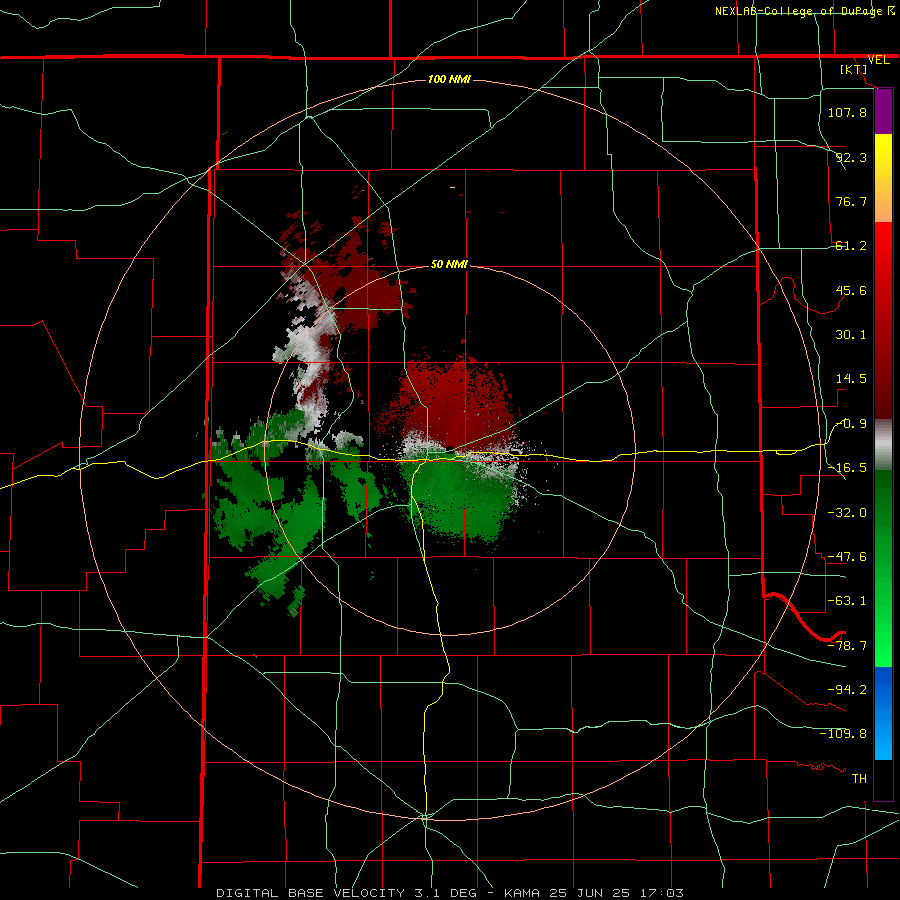Click the gray near-zero segment of color bar
Viewport: 900px width, 900px height.
[883, 445]
